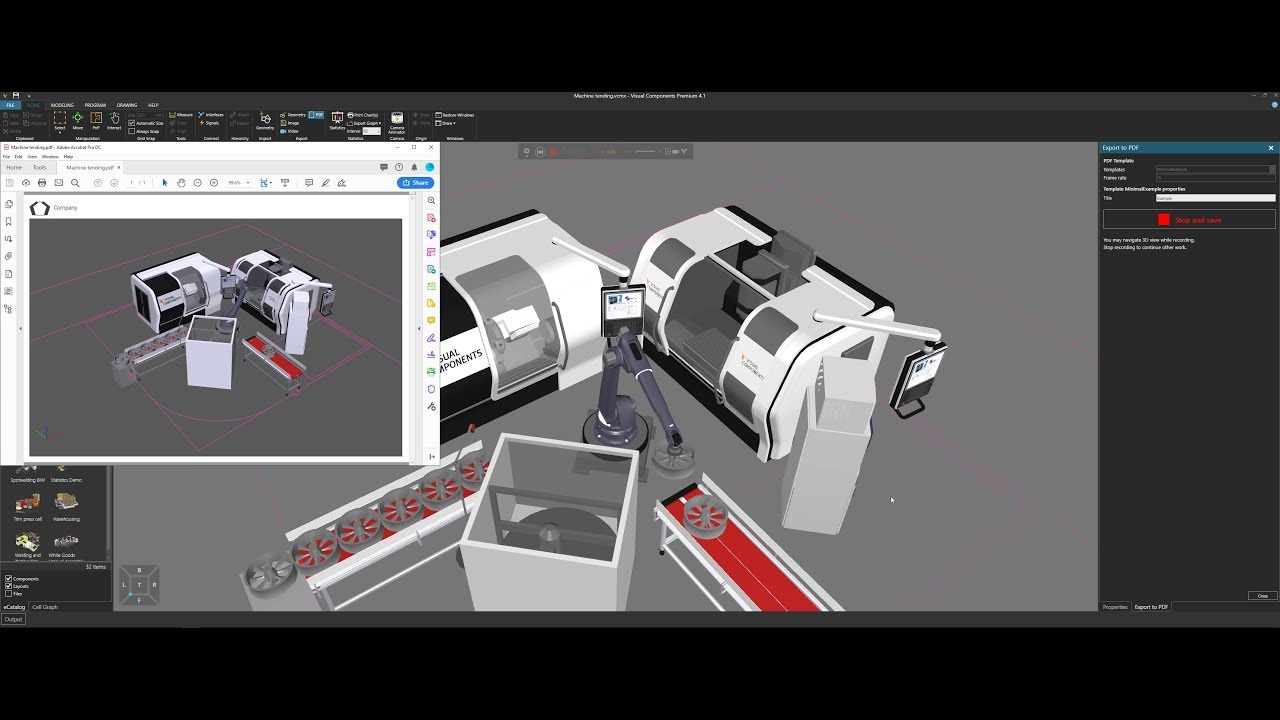Image resolution: width=1280 pixels, height=720 pixels.
Task: Collapse the Acrobat right tools pane
Action: coord(419,327)
